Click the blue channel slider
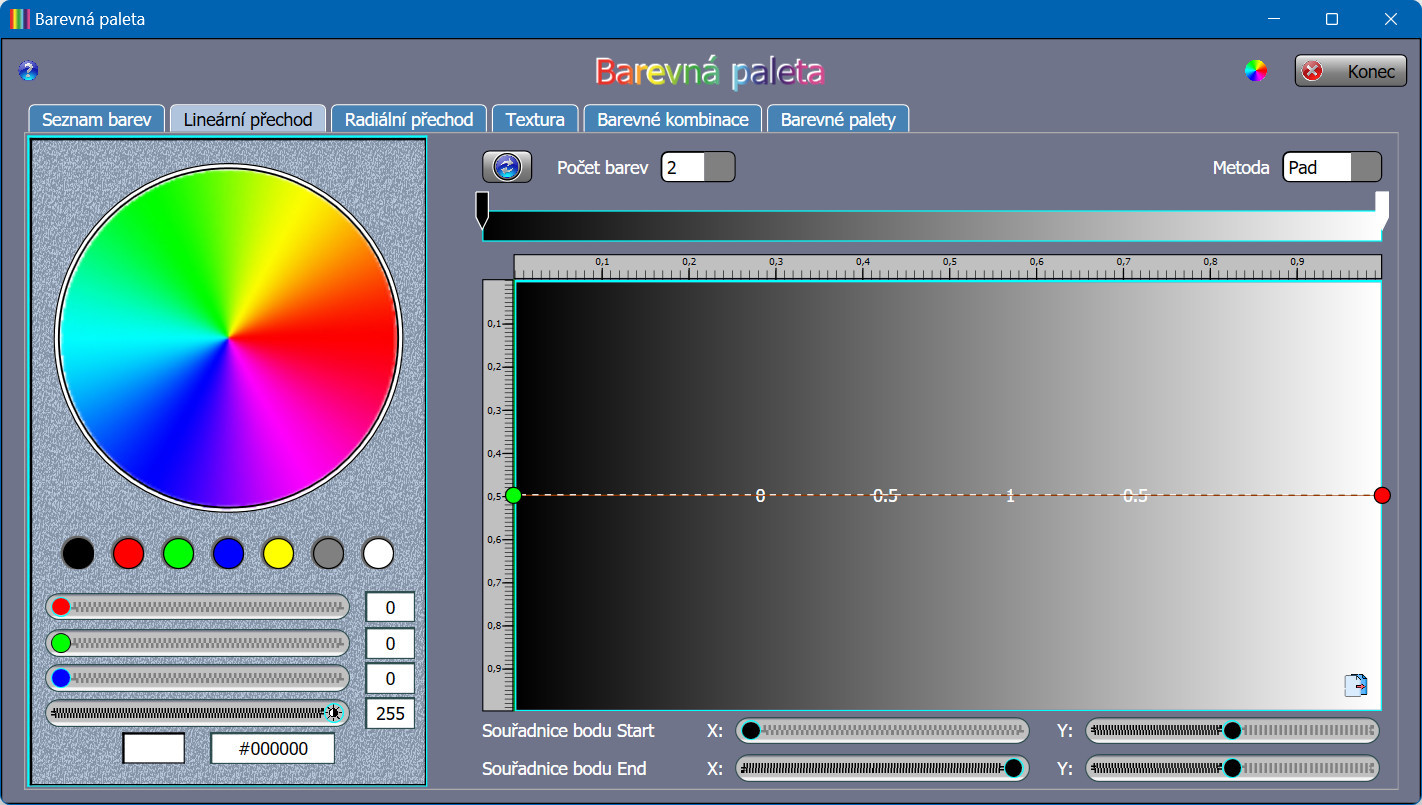Viewport: 1422px width, 805px height. (x=198, y=679)
